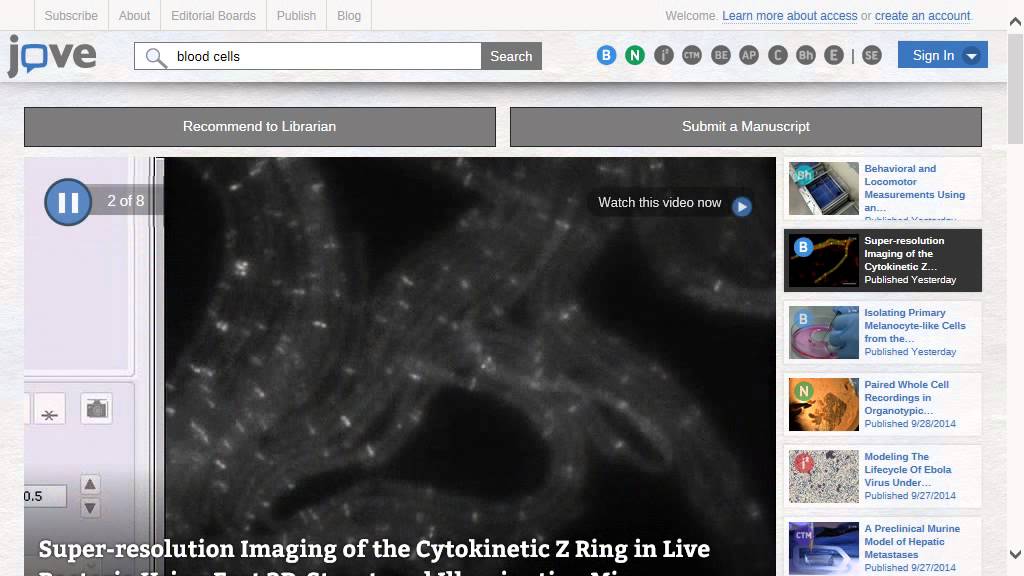
Task: Click the magnifying glass search icon
Action: [x=155, y=57]
